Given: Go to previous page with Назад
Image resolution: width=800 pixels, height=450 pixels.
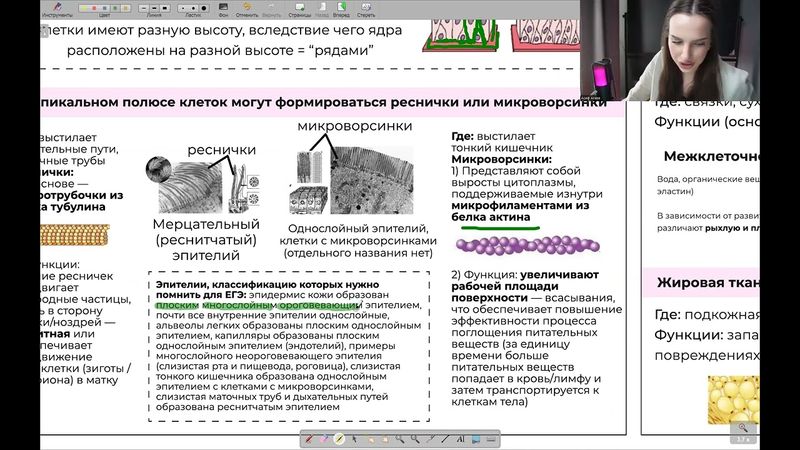Looking at the screenshot, I should pos(322,9).
